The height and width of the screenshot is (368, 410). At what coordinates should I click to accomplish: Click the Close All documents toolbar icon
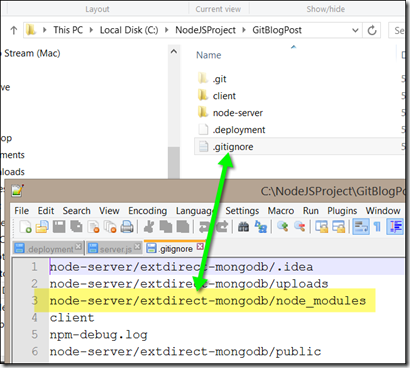click(110, 227)
